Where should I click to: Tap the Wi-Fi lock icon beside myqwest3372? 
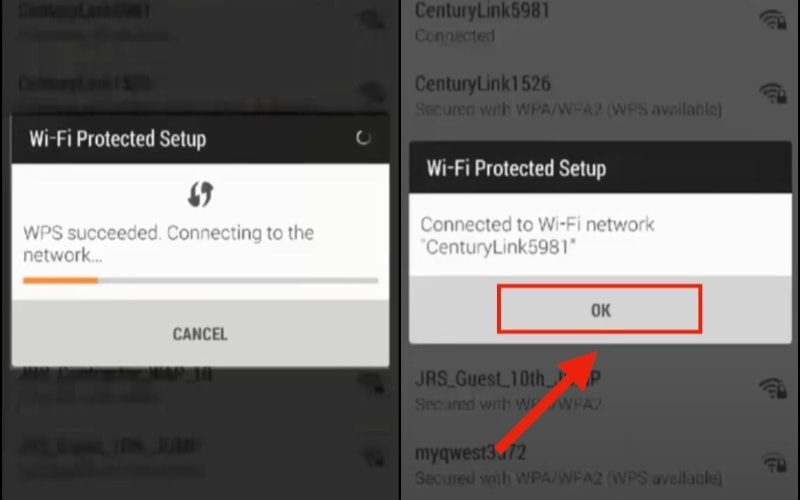pos(772,462)
